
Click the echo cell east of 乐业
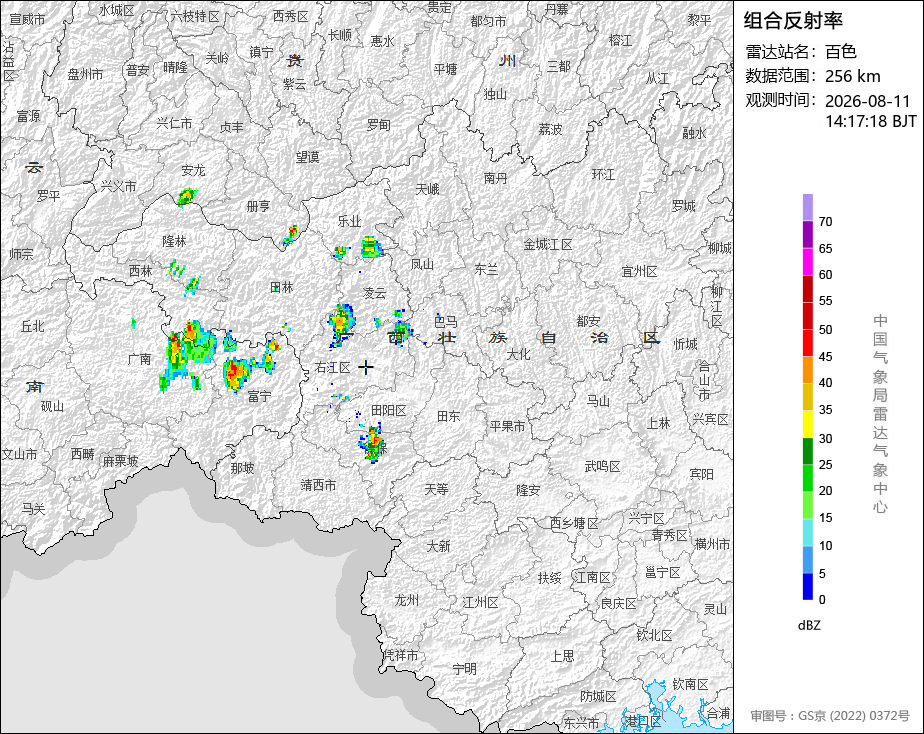pyautogui.click(x=371, y=247)
